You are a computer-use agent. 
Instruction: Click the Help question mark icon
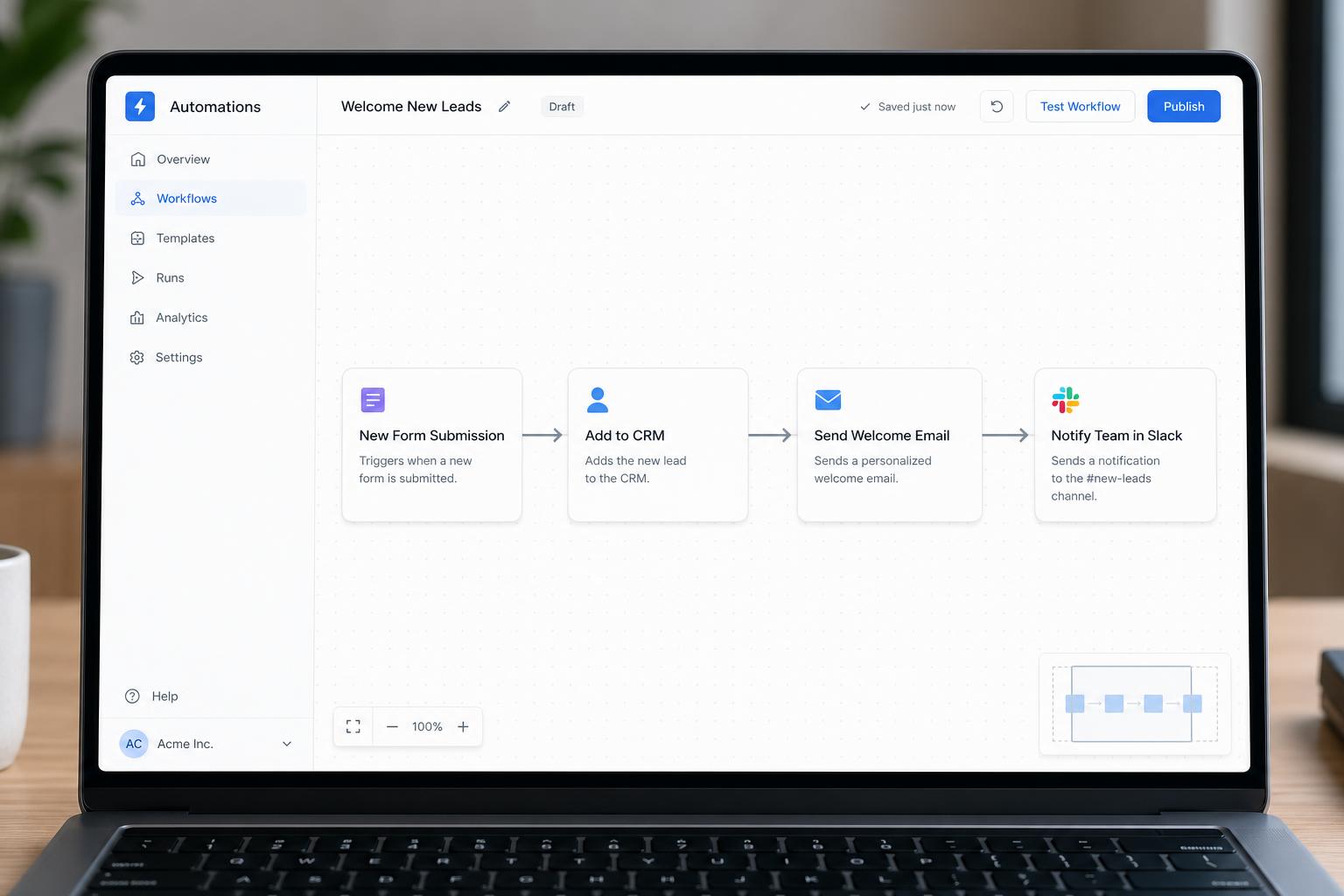click(x=132, y=696)
